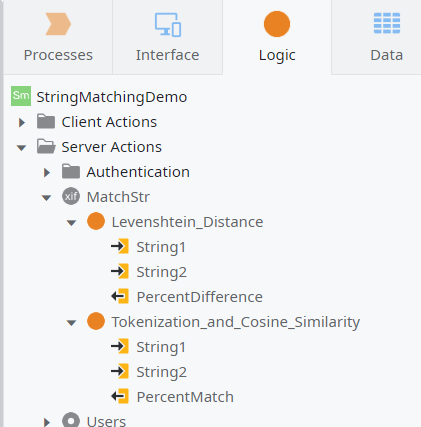The width and height of the screenshot is (421, 427).
Task: Select the PercentMatch label
Action: 185,397
